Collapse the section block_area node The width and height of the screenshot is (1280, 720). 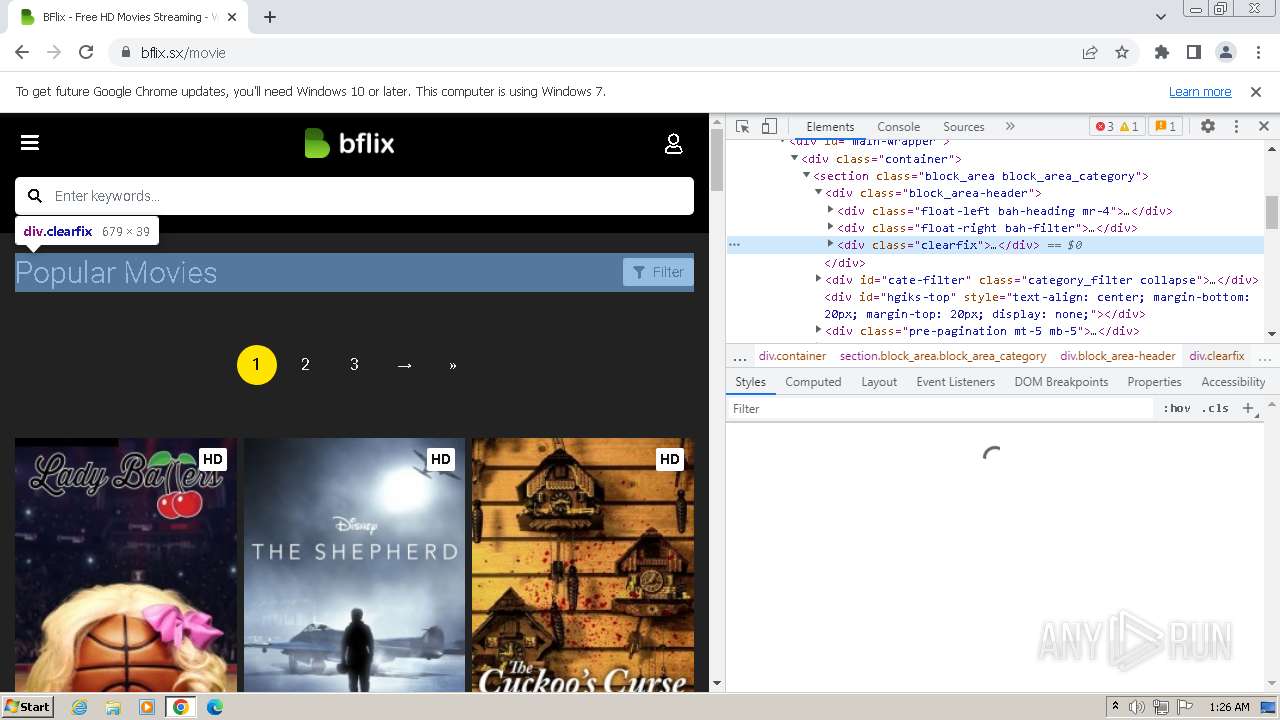point(807,176)
